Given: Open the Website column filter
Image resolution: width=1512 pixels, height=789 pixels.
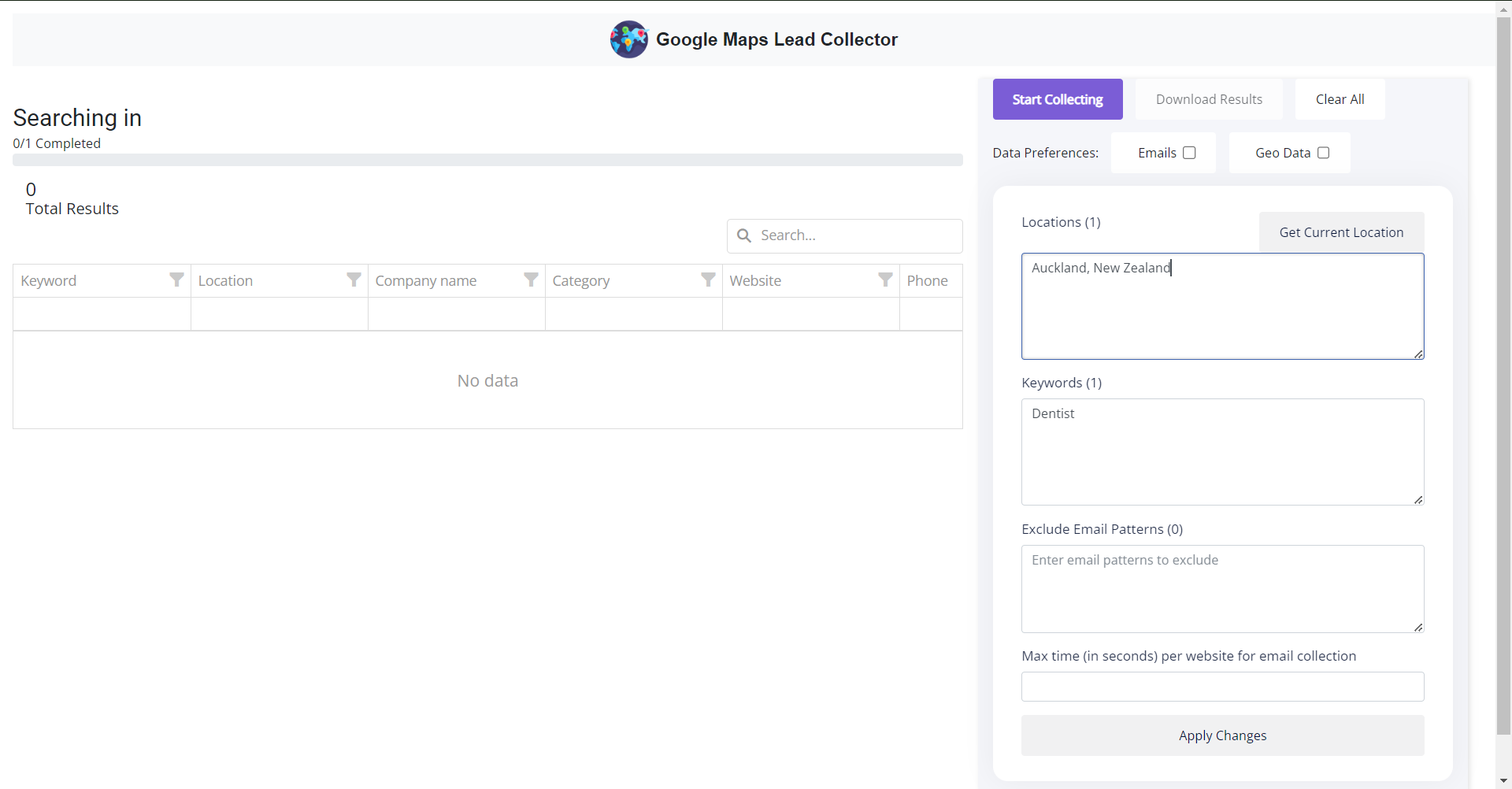Looking at the screenshot, I should tap(885, 280).
